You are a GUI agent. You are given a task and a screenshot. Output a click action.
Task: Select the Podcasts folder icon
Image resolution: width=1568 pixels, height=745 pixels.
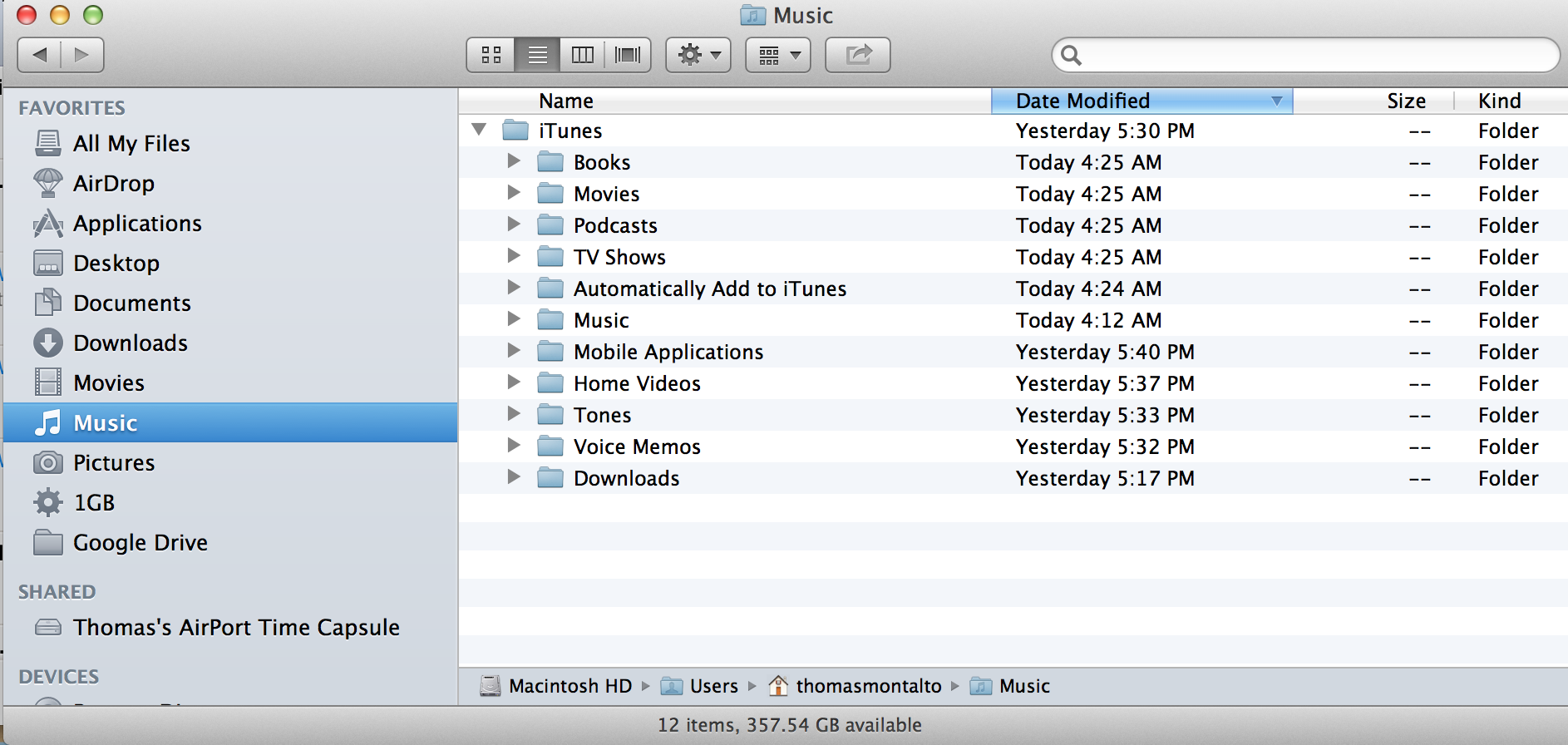(550, 225)
